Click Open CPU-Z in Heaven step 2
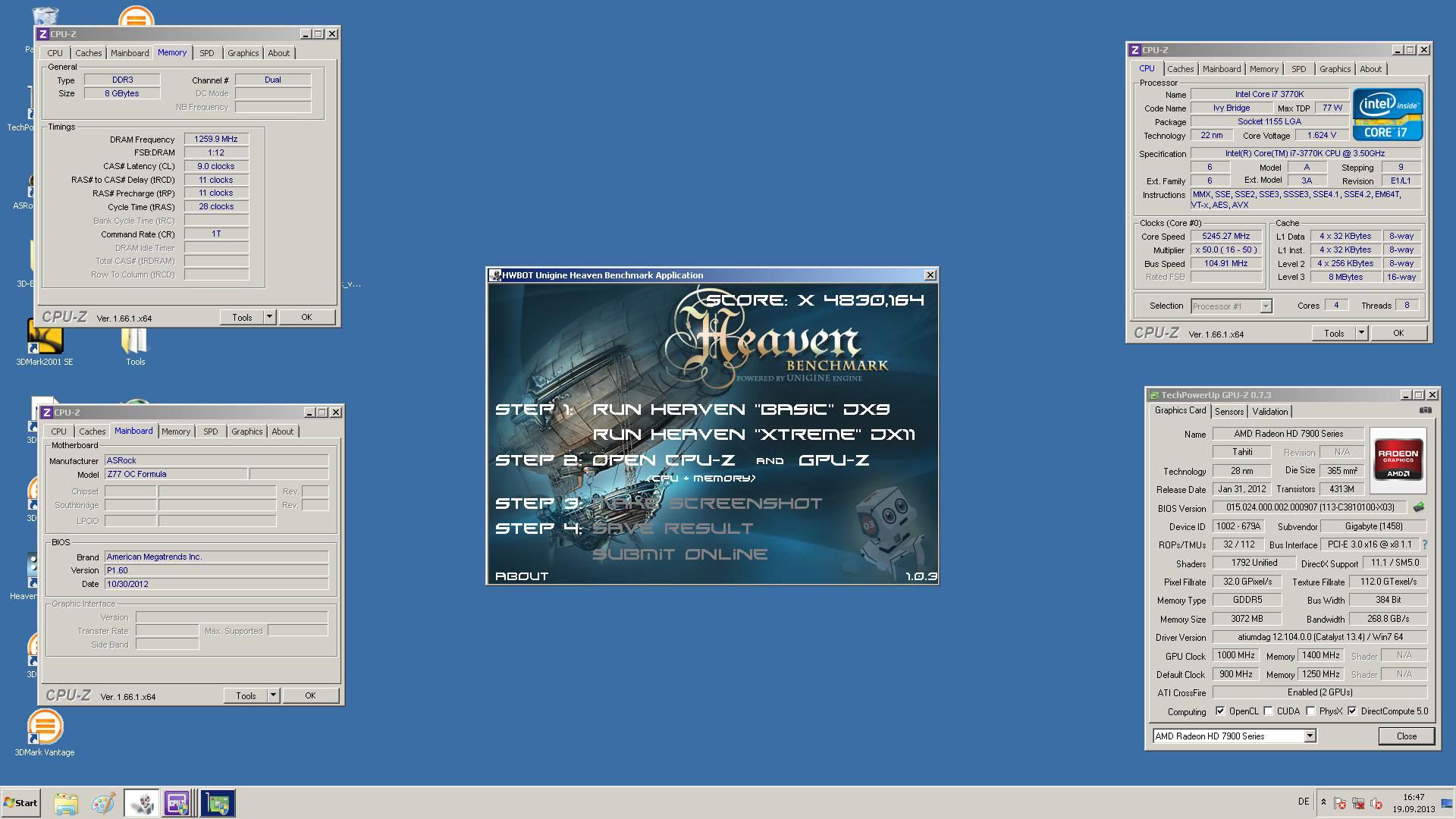 [664, 460]
